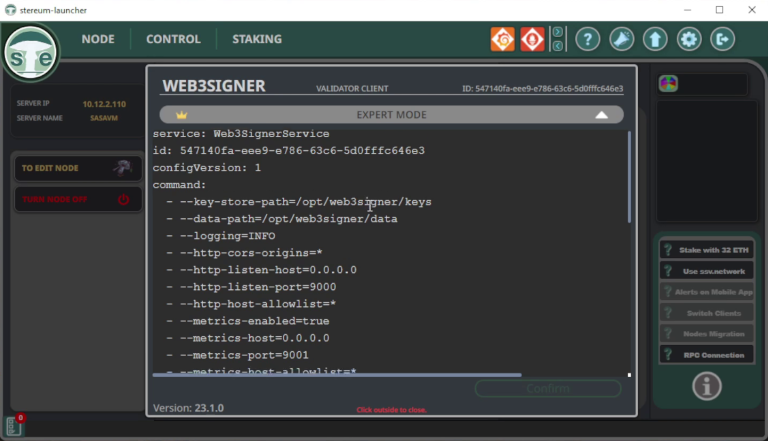Collapse Expert Mode with the up triangle
This screenshot has width=768, height=441.
[x=601, y=115]
